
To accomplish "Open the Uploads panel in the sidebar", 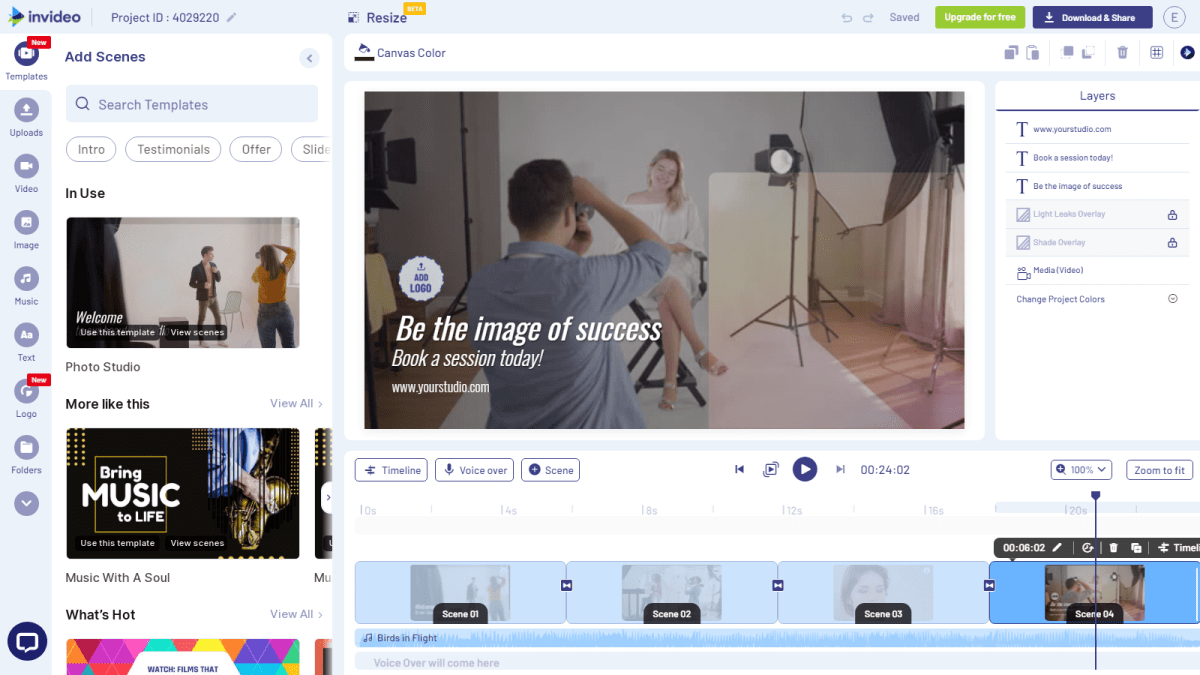I will coord(26,110).
